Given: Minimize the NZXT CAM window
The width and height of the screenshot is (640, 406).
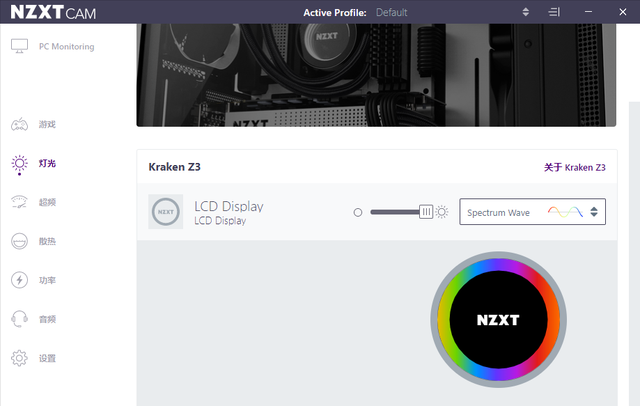Looking at the screenshot, I should (x=588, y=12).
